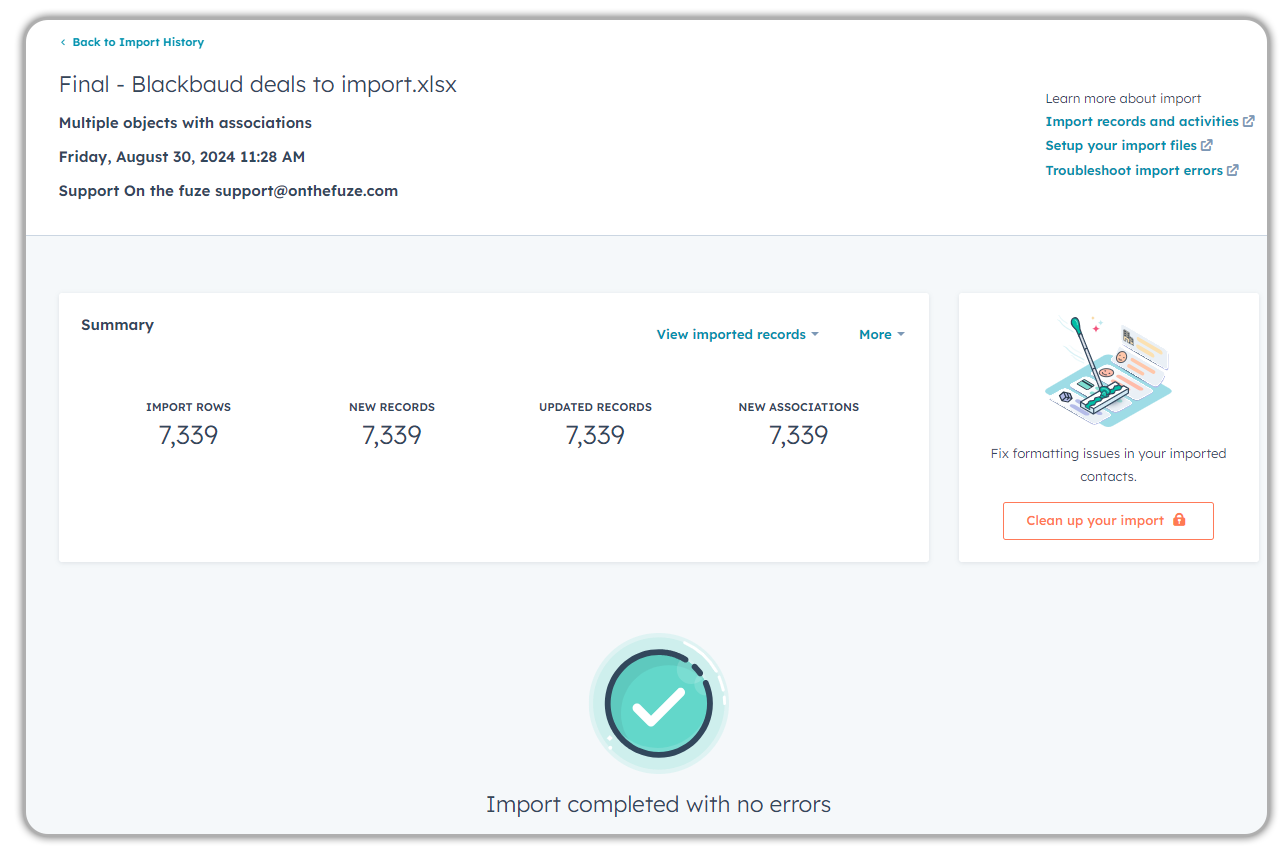Expand the View imported records dropdown
The height and width of the screenshot is (864, 1288).
pos(731,334)
